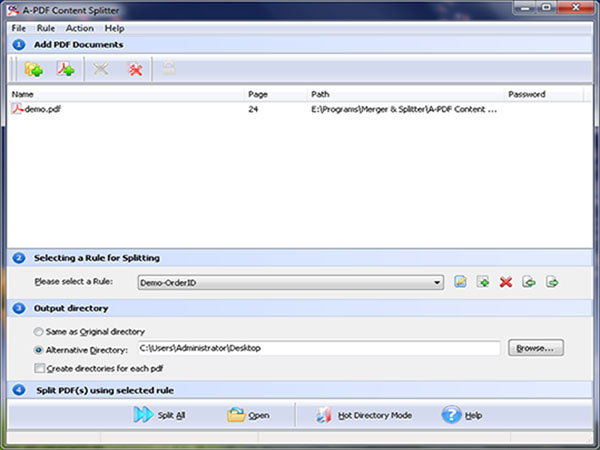Click the Export rule icon
Screen dimensions: 600x450
pyautogui.click(x=552, y=282)
